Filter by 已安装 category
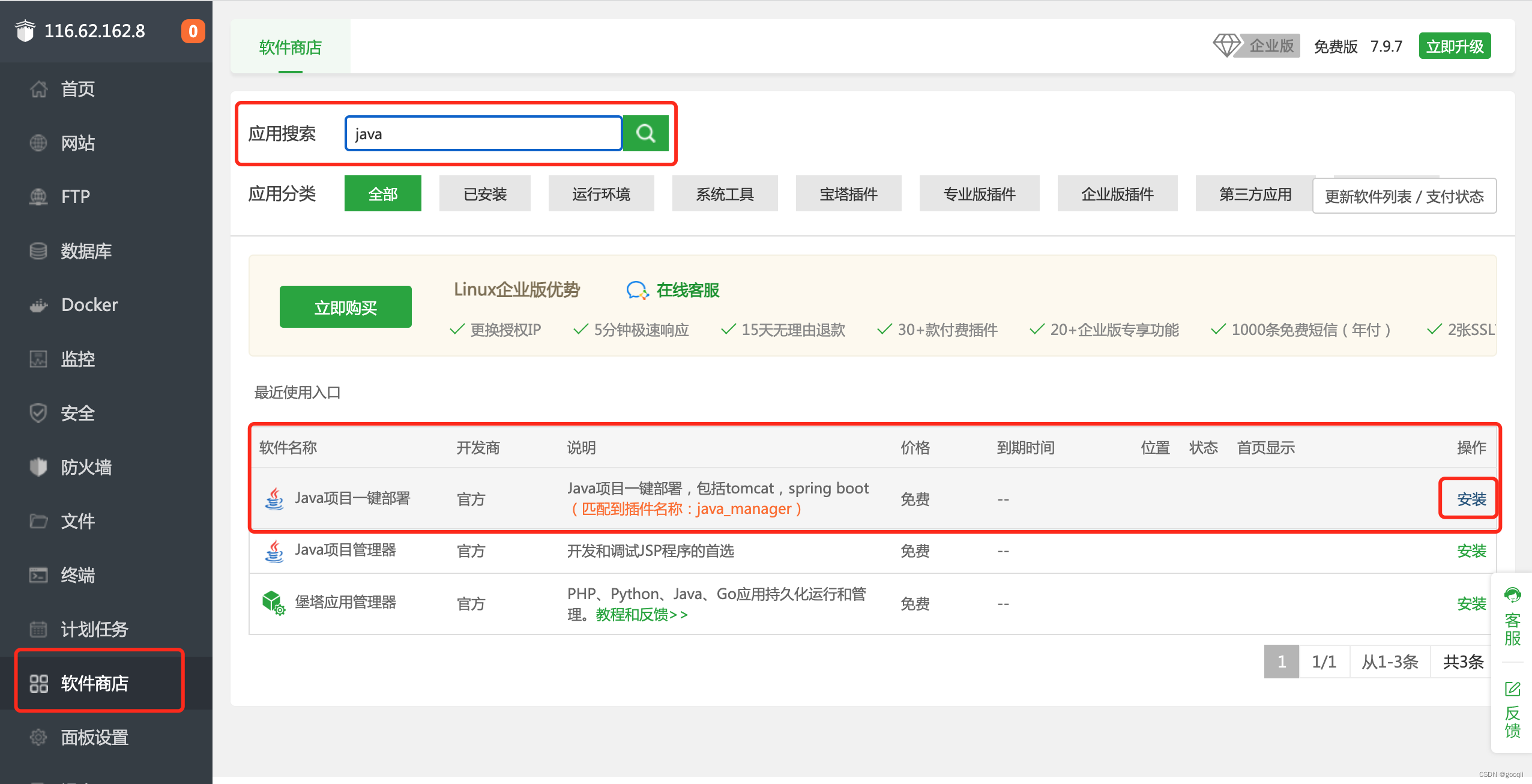 point(485,194)
